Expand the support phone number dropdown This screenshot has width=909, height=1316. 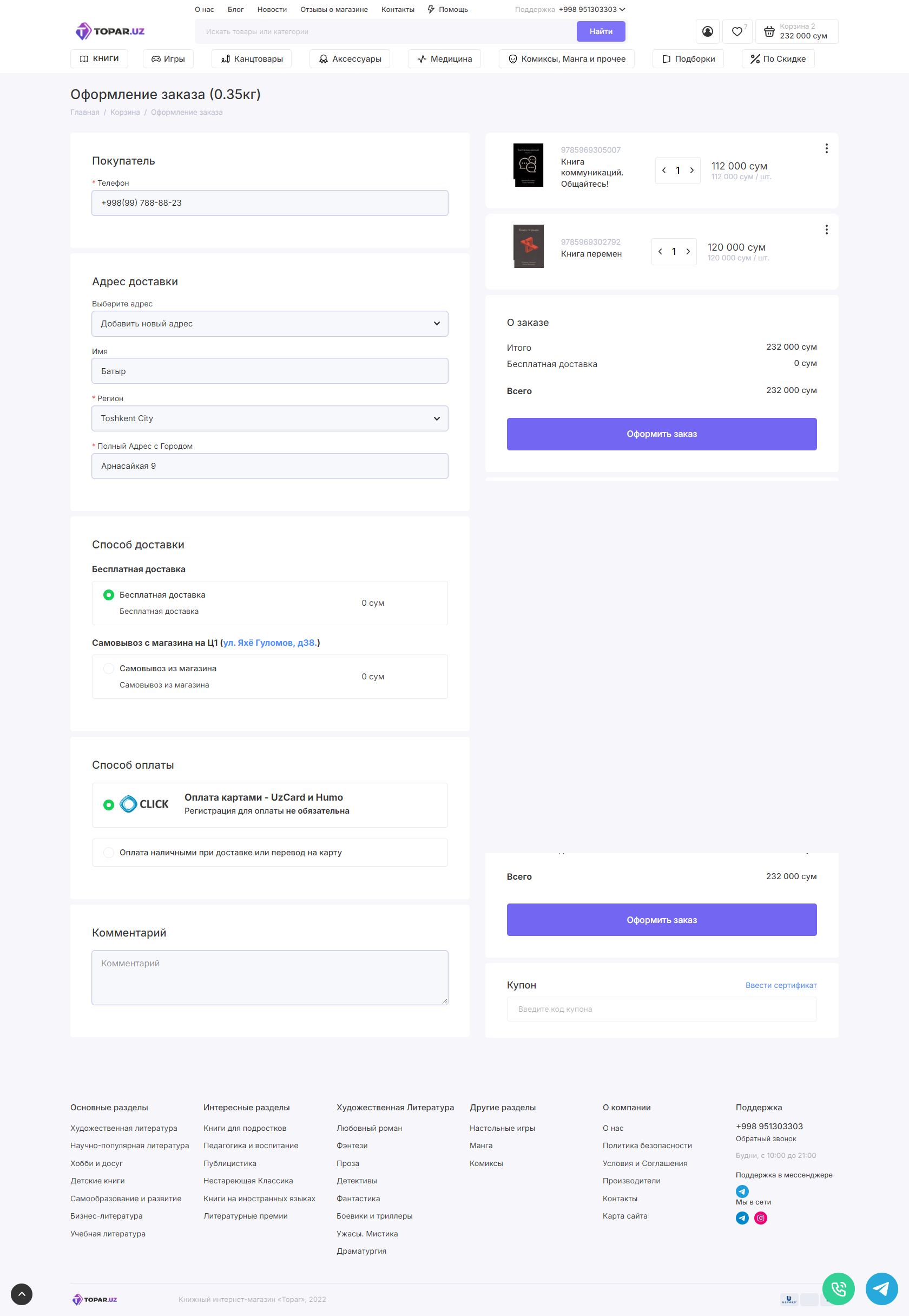tap(623, 10)
